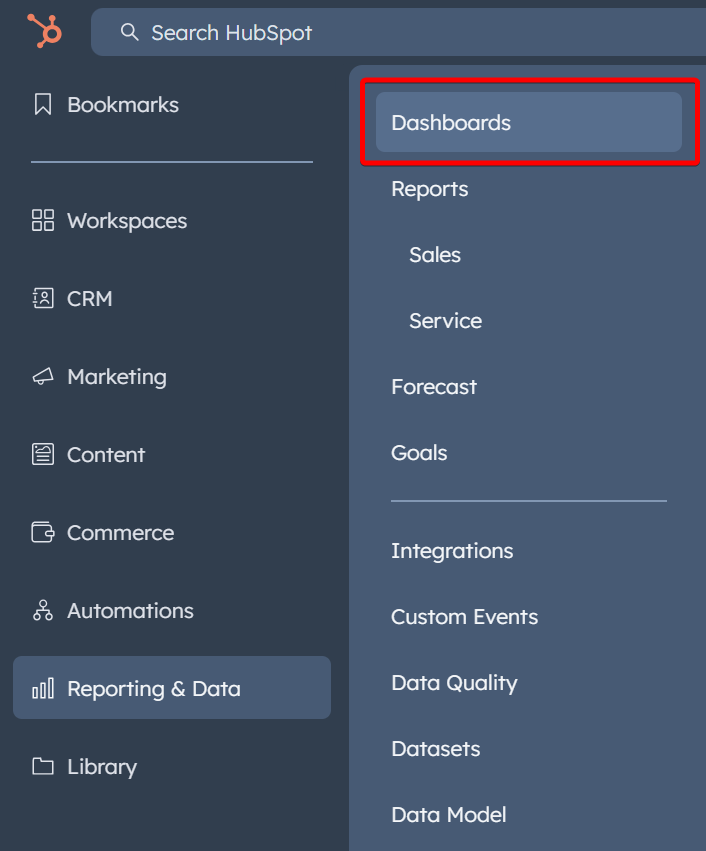Open Data Quality from the submenu
The height and width of the screenshot is (851, 706).
click(x=454, y=683)
